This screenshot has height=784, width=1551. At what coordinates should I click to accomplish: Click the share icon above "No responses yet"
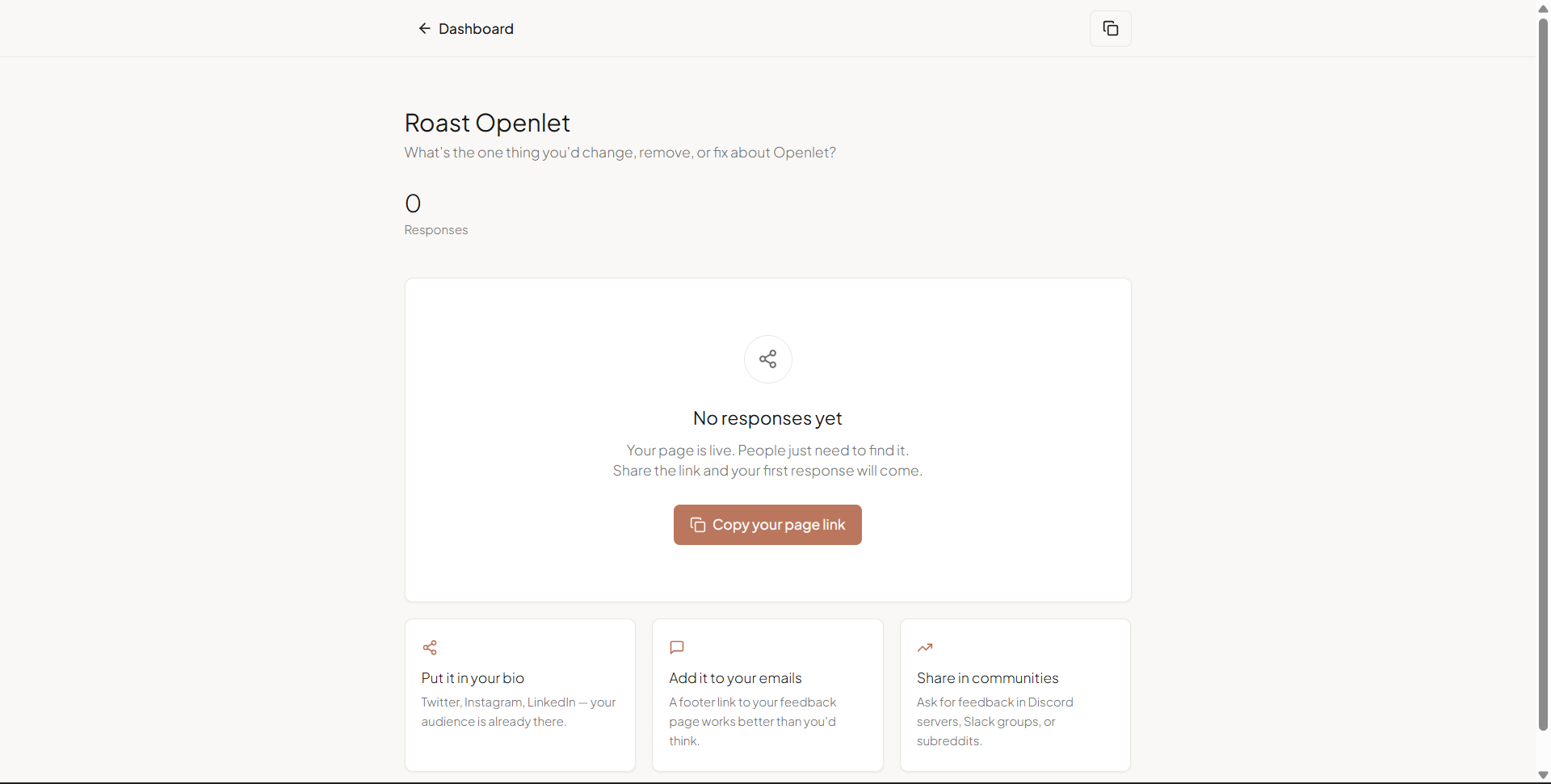(x=767, y=358)
